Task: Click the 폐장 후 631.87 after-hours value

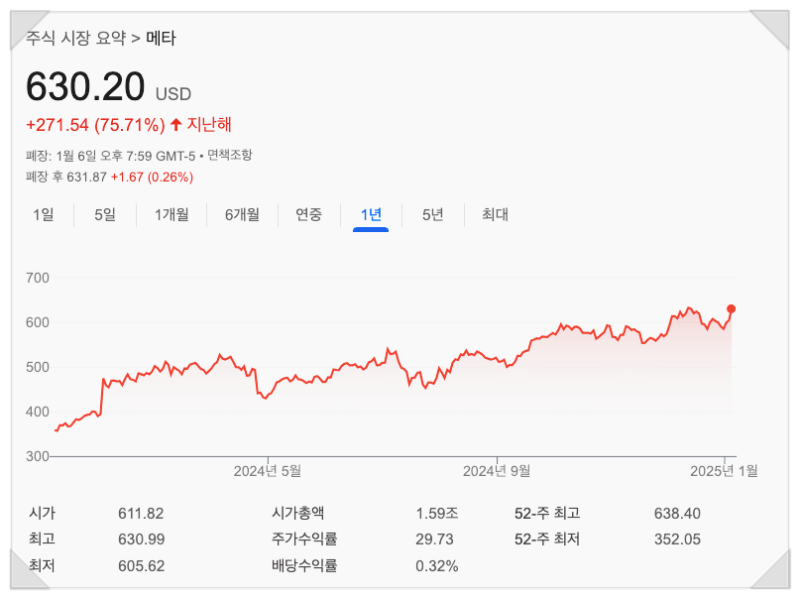Action: (66, 177)
